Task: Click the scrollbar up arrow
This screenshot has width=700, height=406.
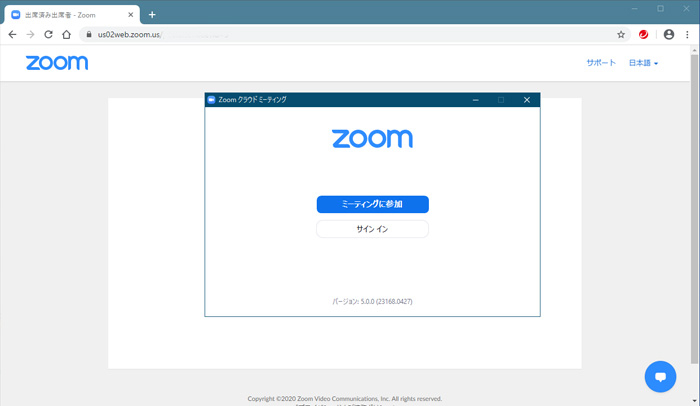Action: pyautogui.click(x=694, y=50)
